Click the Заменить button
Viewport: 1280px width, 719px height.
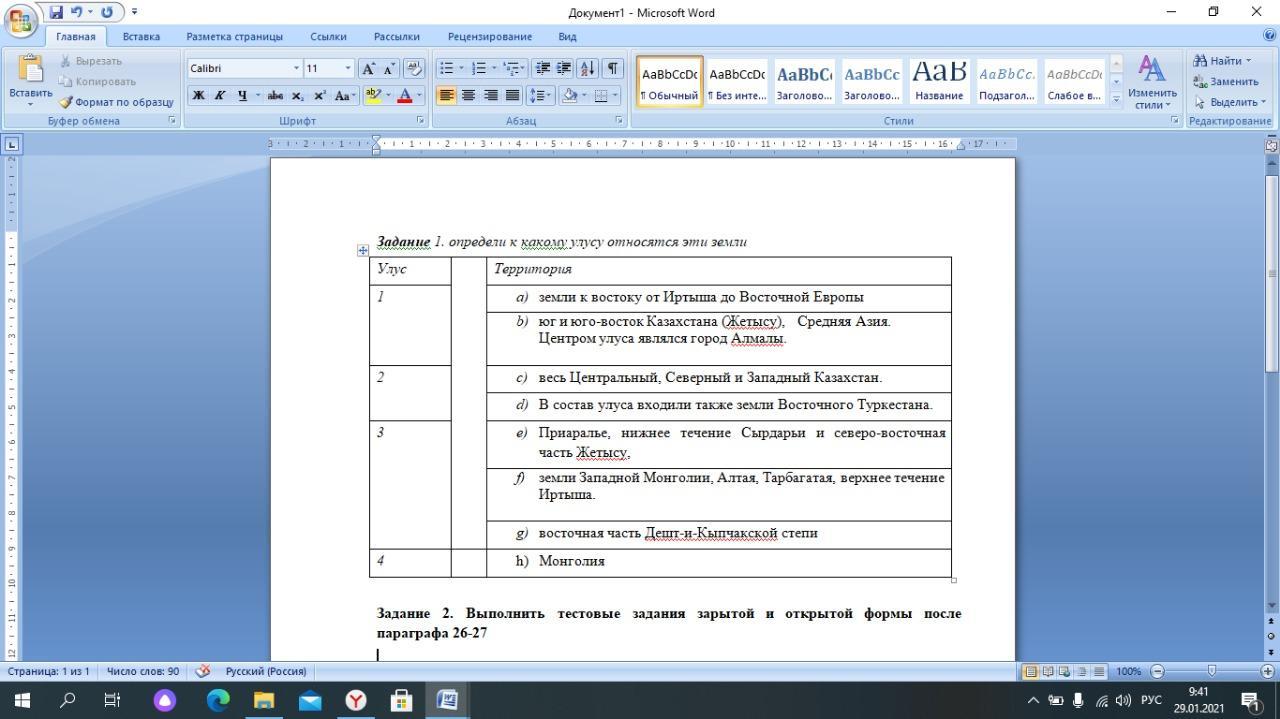coord(1225,81)
